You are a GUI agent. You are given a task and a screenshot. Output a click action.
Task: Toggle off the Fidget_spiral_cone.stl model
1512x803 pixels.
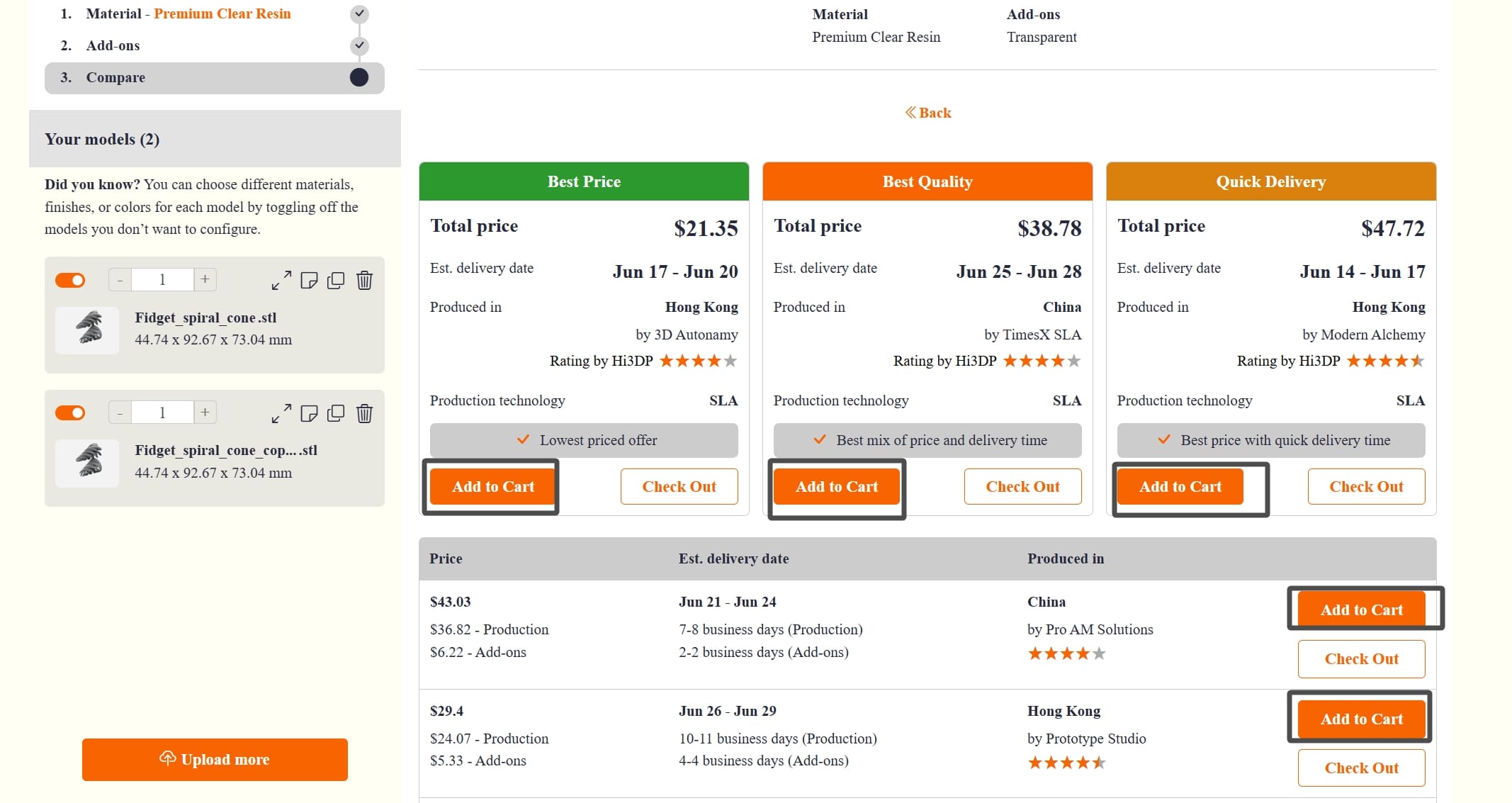[70, 280]
